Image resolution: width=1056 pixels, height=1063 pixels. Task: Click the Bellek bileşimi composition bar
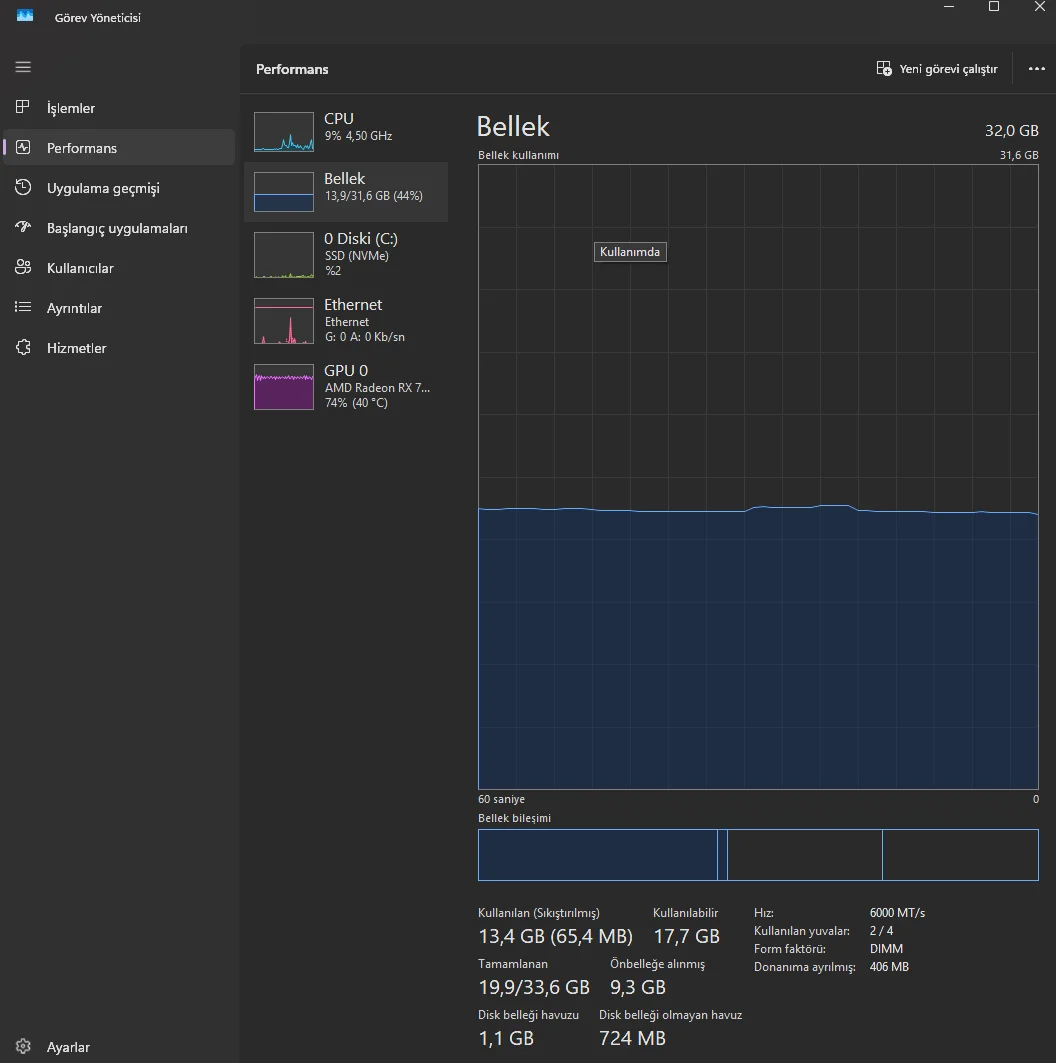[758, 855]
